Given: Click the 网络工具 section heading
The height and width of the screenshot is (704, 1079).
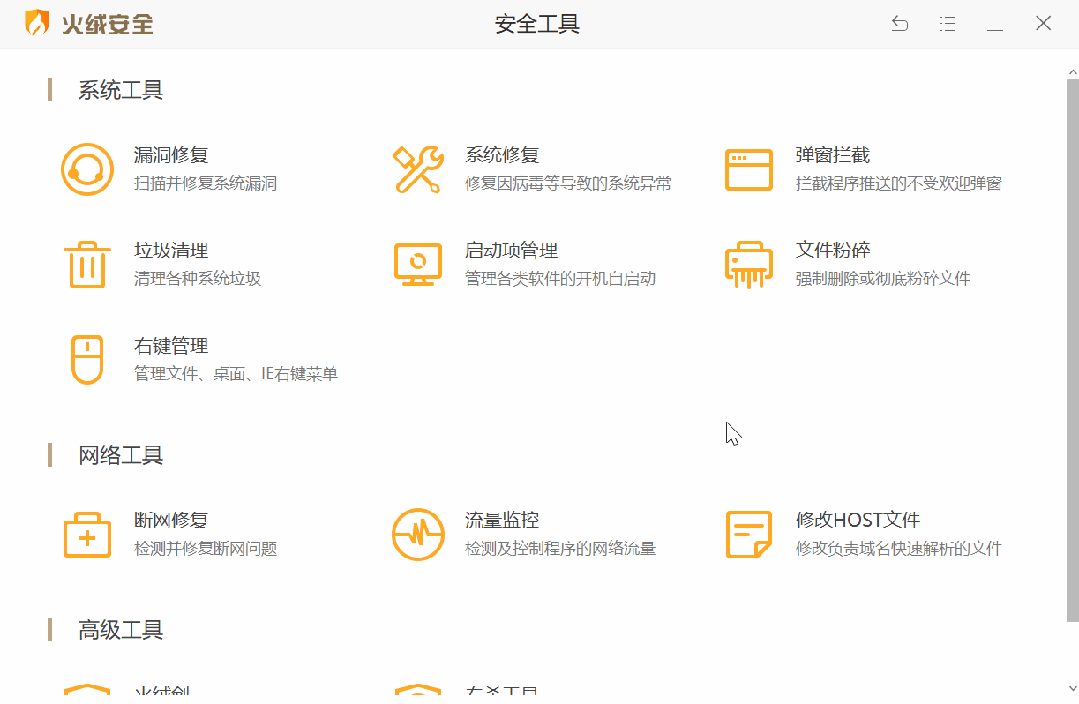Looking at the screenshot, I should (x=120, y=456).
